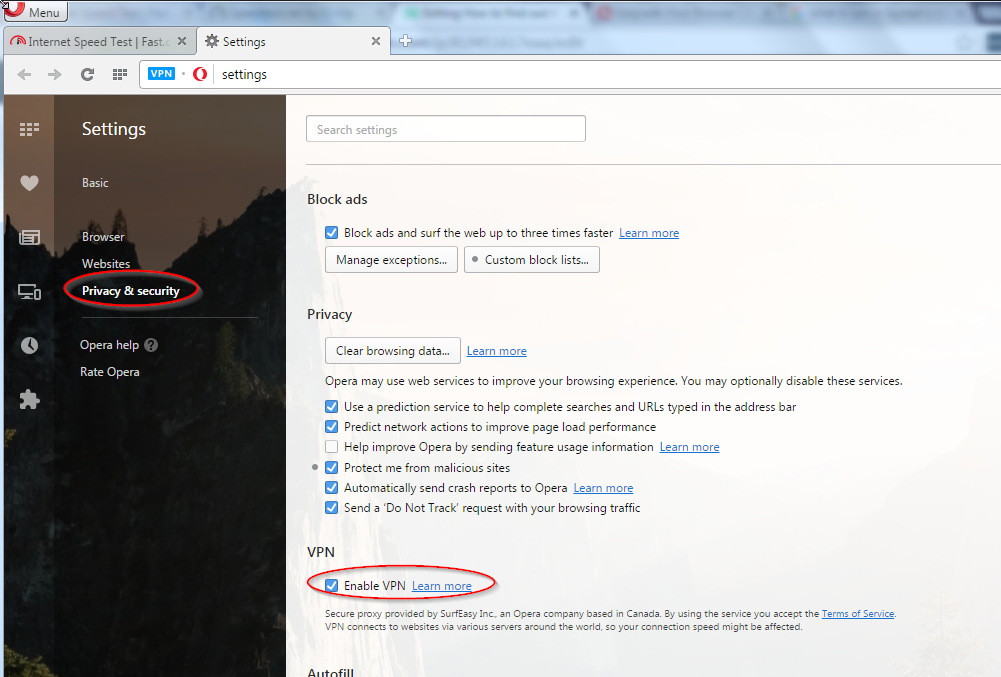Open Learn more link for VPN
The width and height of the screenshot is (1001, 677).
click(442, 586)
